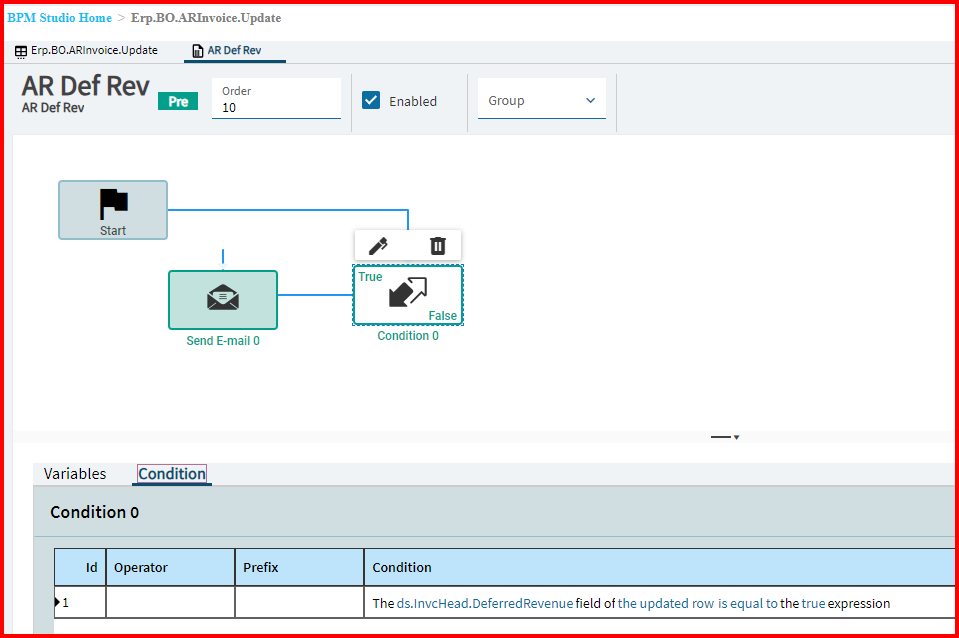Click the grid icon on Erp.BO.ARInvoice.Update tab
Screen dimensions: 959x638
click(21, 51)
